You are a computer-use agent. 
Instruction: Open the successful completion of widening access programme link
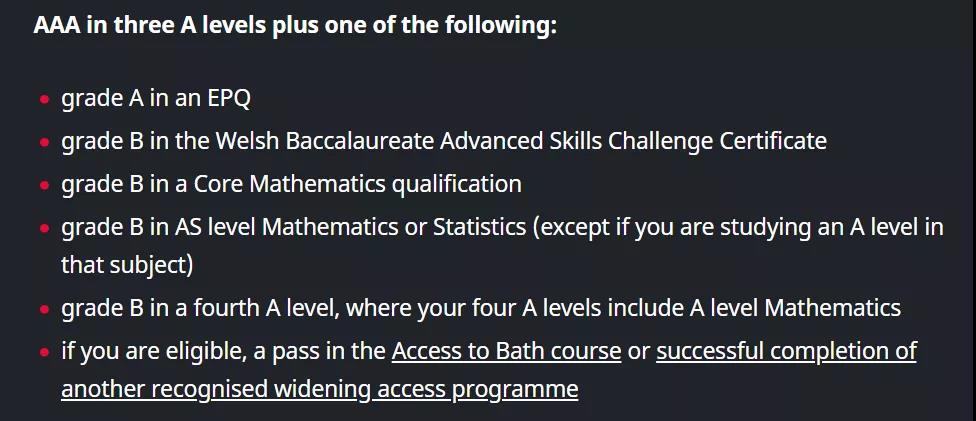(489, 370)
